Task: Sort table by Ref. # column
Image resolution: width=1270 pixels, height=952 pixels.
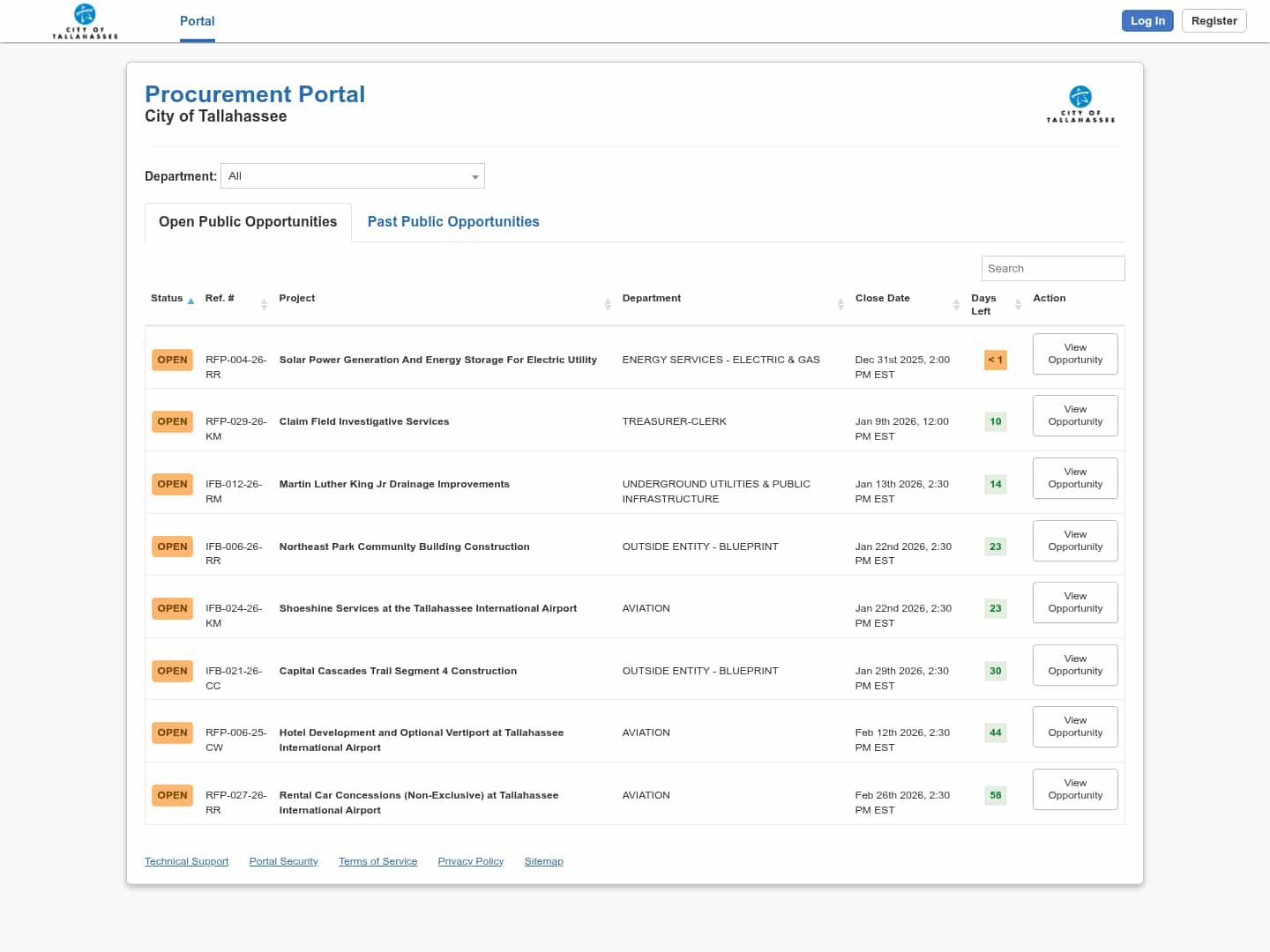Action: (220, 299)
